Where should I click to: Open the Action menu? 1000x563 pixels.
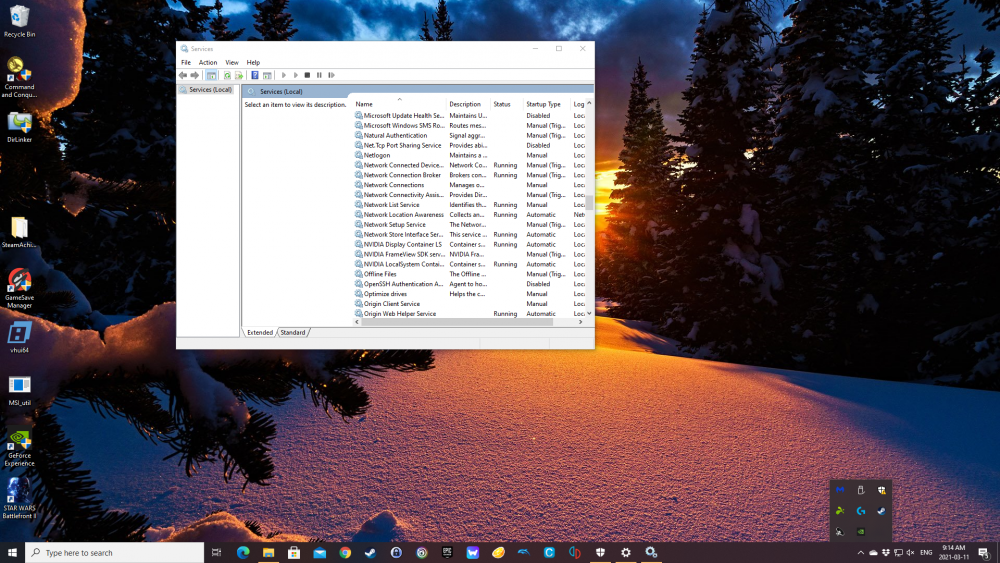tap(208, 62)
